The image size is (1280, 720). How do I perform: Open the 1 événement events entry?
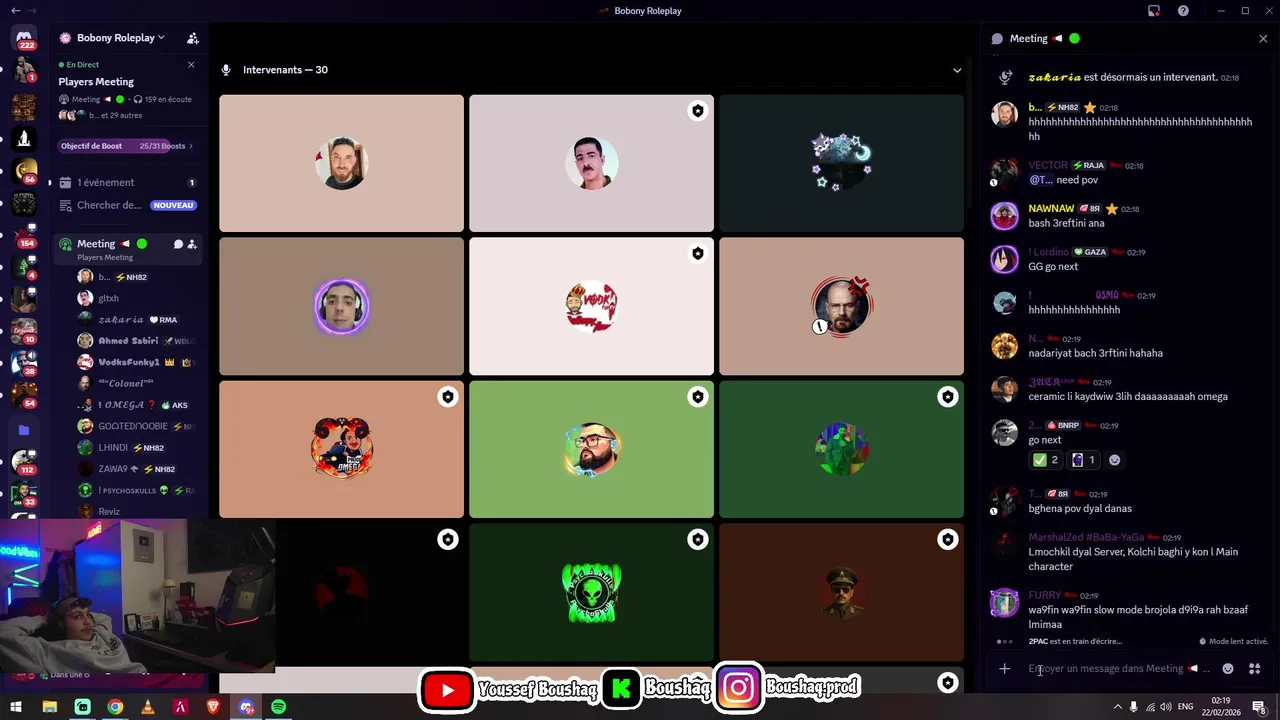[128, 183]
